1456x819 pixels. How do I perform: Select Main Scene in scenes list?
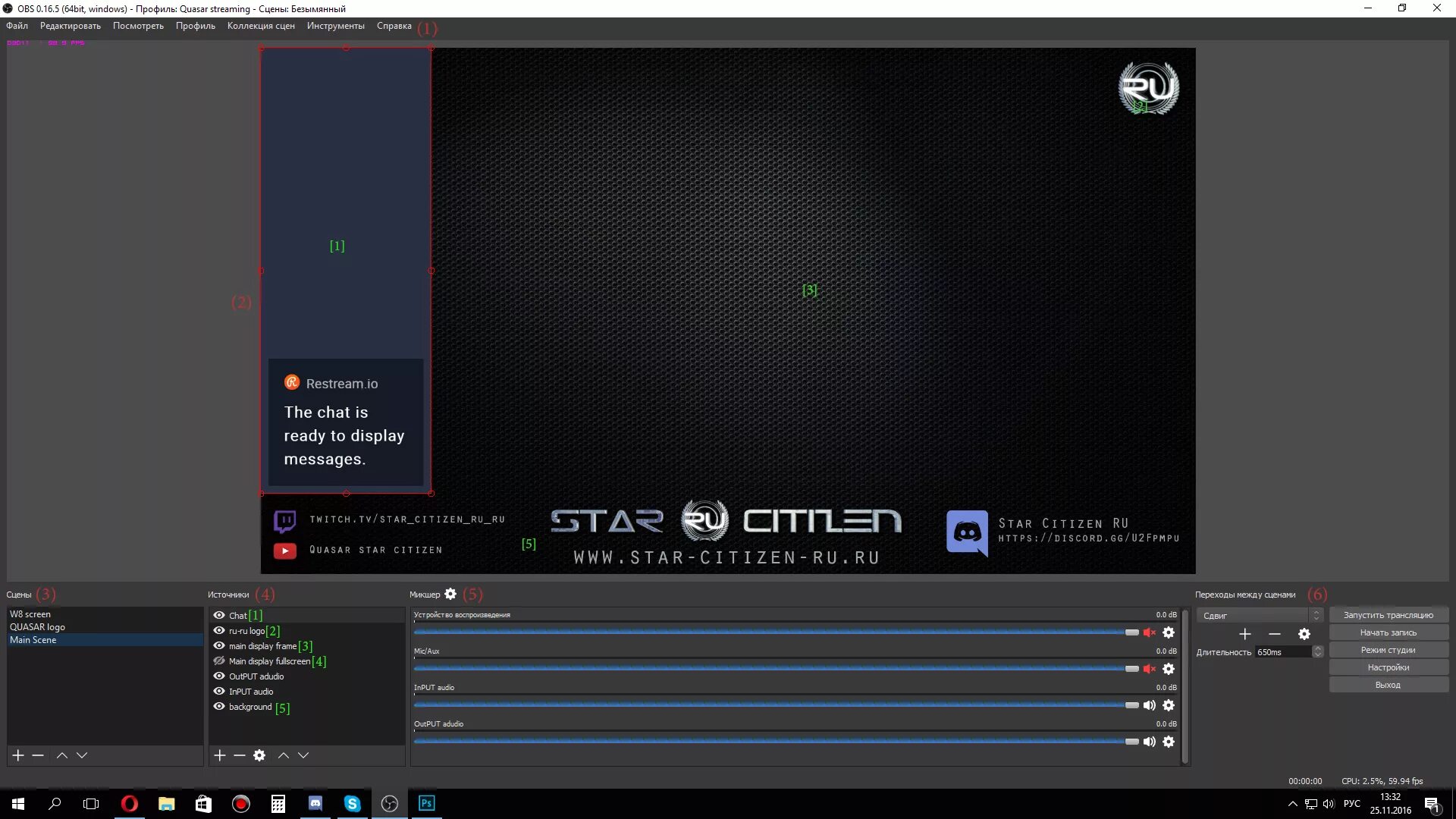pos(33,640)
